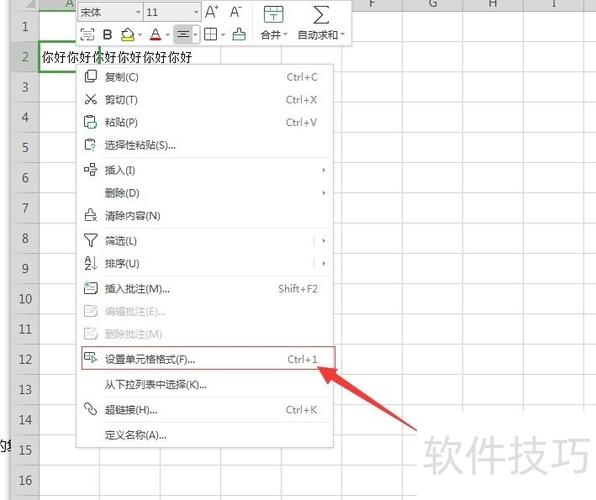Click the decrease font size icon
Screen dimensions: 596x500
click(236, 12)
